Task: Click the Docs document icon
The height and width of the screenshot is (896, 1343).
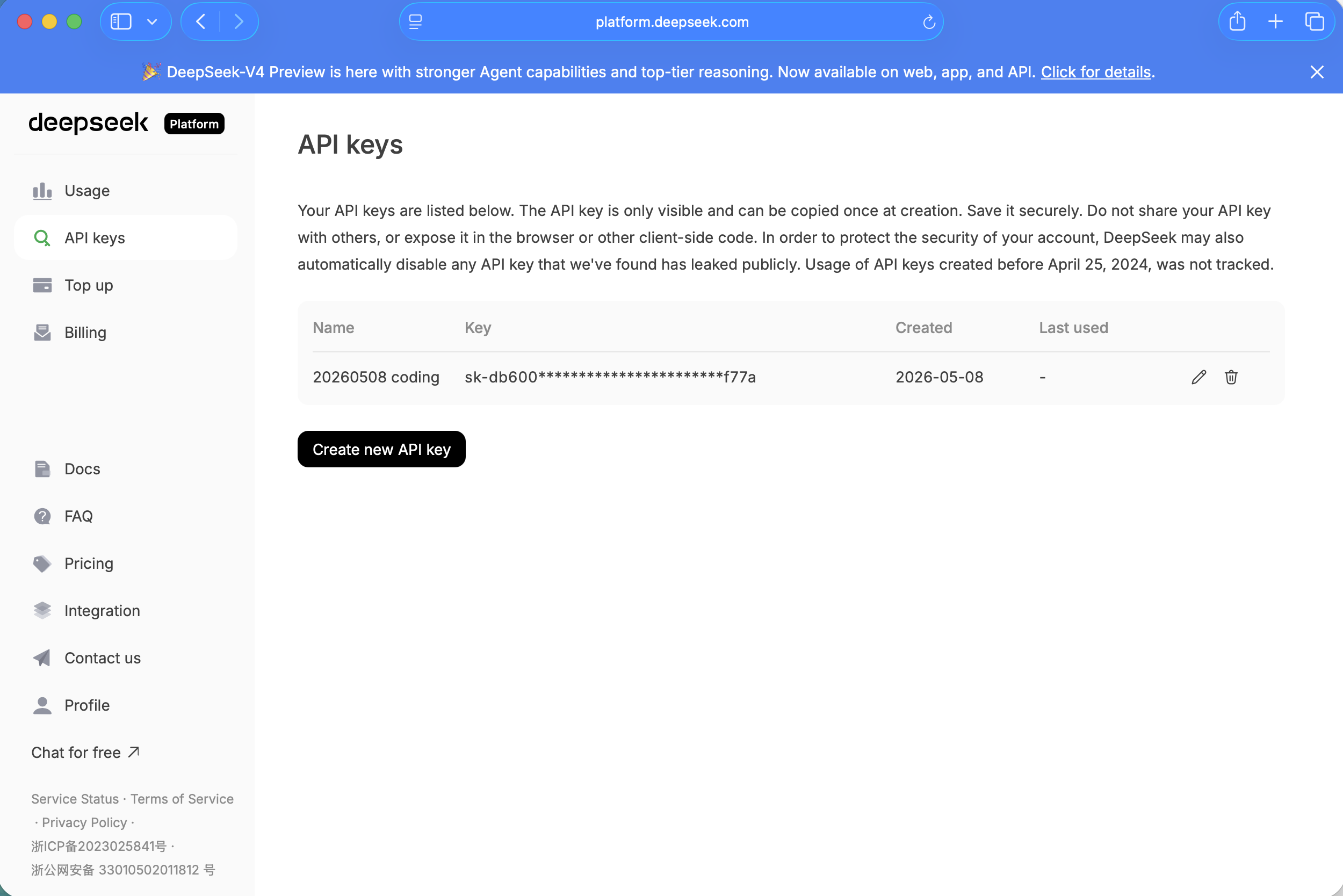Action: coord(42,468)
